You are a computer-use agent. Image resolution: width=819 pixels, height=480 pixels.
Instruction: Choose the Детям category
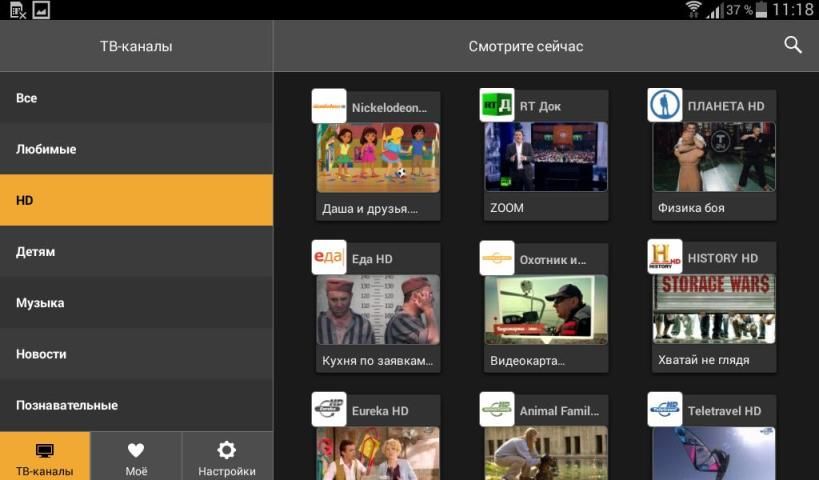click(136, 252)
